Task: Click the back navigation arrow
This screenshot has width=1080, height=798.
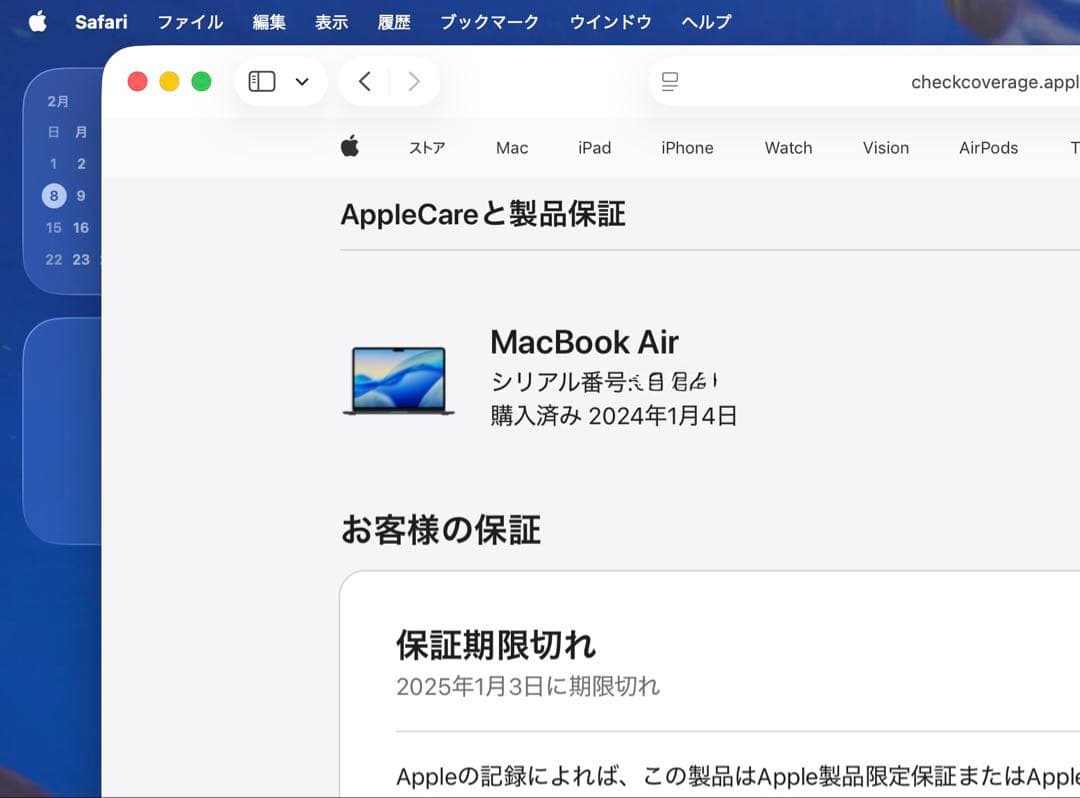Action: (x=363, y=81)
